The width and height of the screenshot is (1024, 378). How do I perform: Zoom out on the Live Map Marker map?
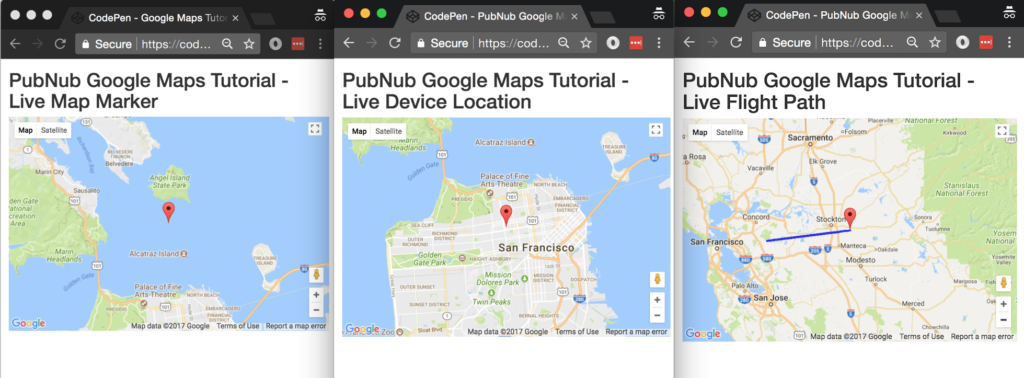pos(316,310)
